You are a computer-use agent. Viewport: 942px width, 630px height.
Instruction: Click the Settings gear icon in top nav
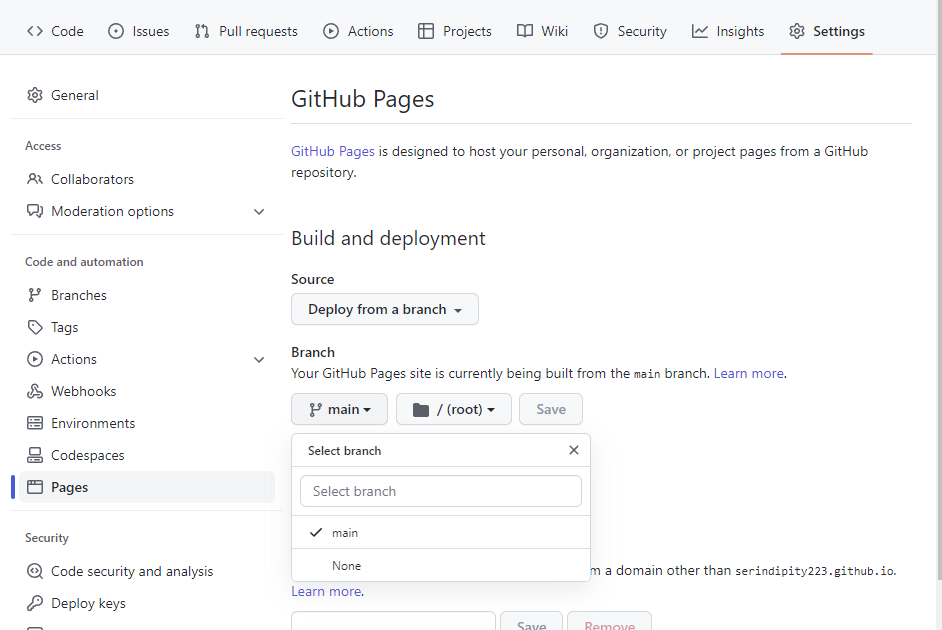point(797,31)
